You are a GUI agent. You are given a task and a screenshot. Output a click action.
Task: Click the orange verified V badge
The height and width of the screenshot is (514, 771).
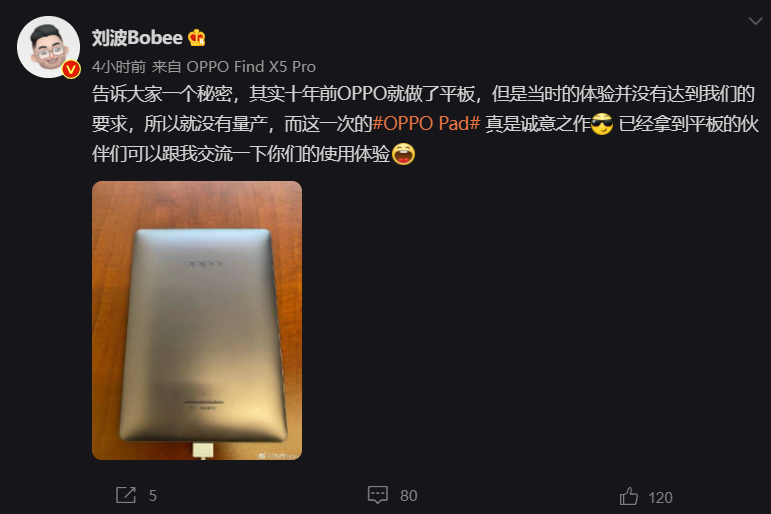click(71, 69)
